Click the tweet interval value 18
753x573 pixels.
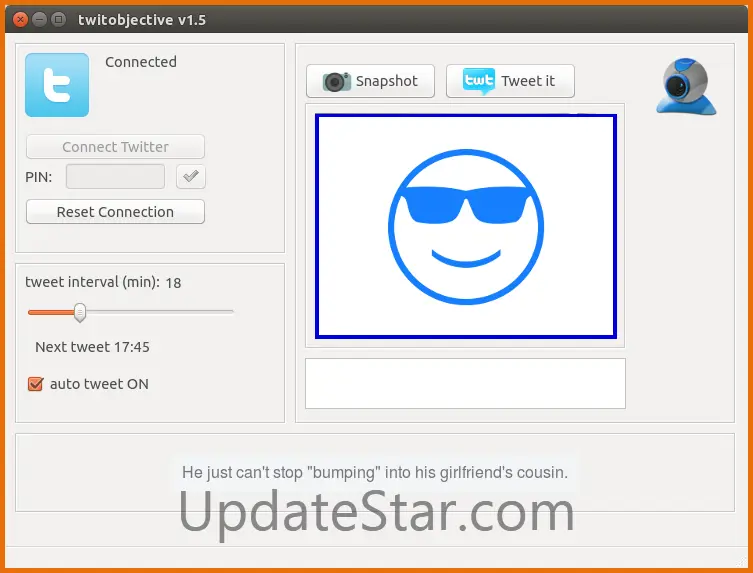tap(173, 283)
